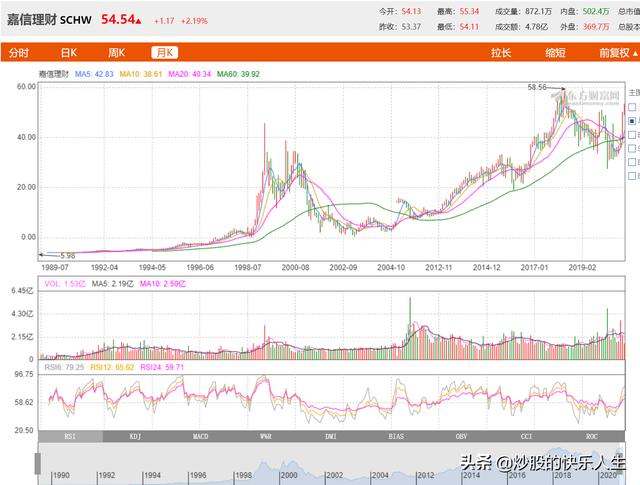Viewport: 640px width, 485px height.
Task: Click the 拉长 stretch chart button
Action: (501, 53)
